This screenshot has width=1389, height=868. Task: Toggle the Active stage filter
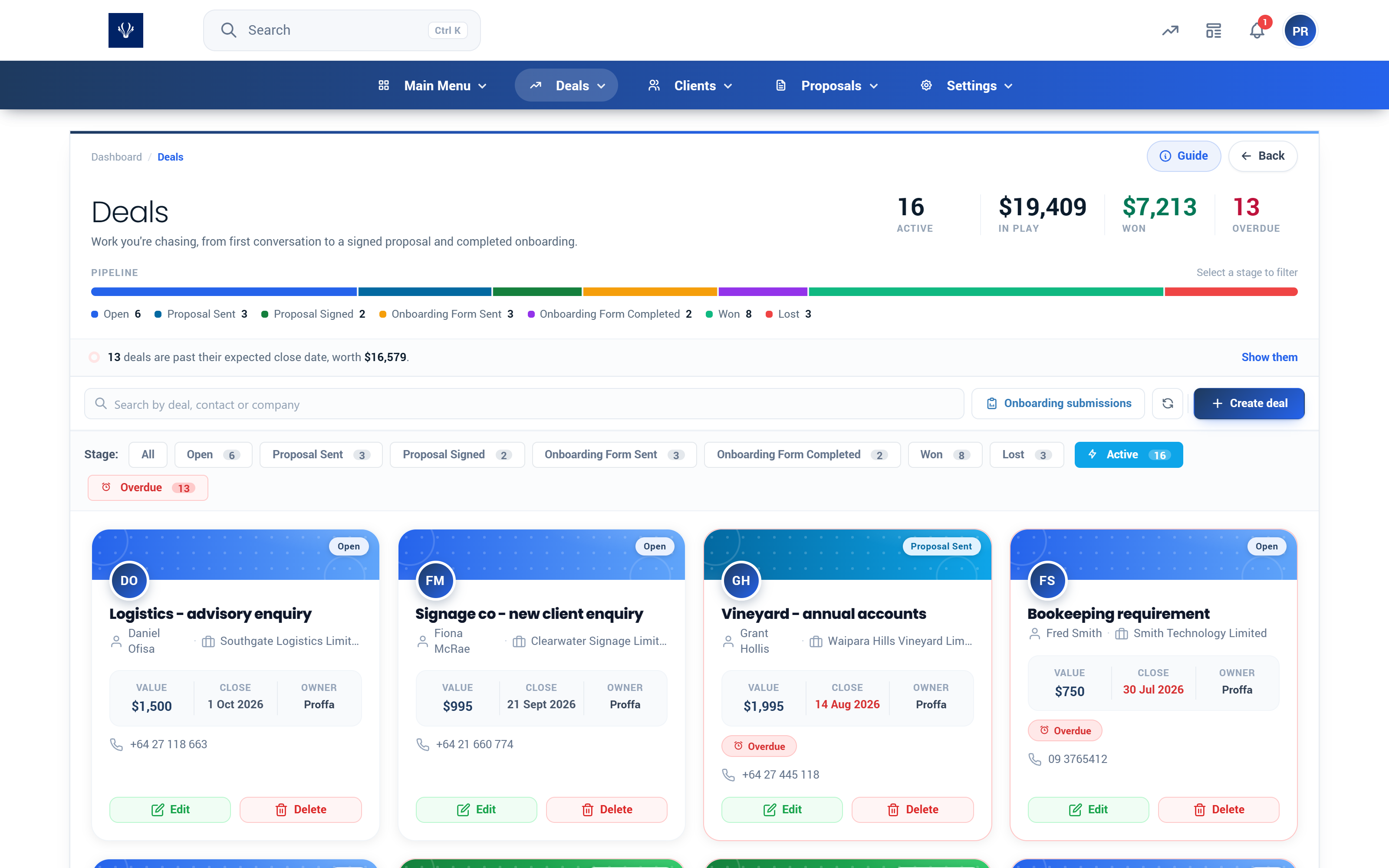1128,455
